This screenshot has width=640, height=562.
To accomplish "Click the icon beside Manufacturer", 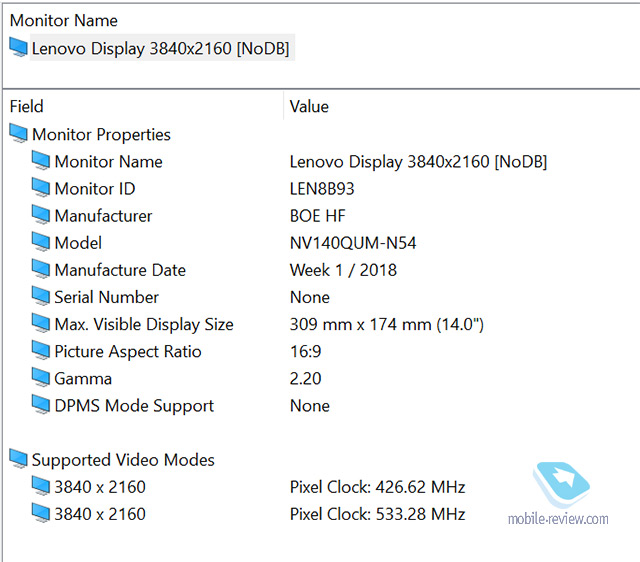I will point(41,215).
